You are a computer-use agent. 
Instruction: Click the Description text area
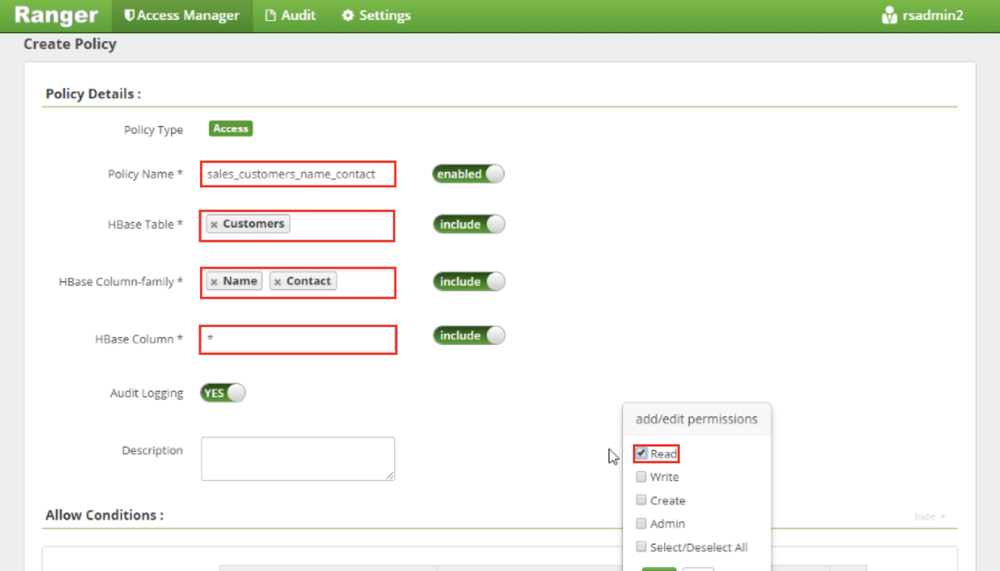click(298, 458)
